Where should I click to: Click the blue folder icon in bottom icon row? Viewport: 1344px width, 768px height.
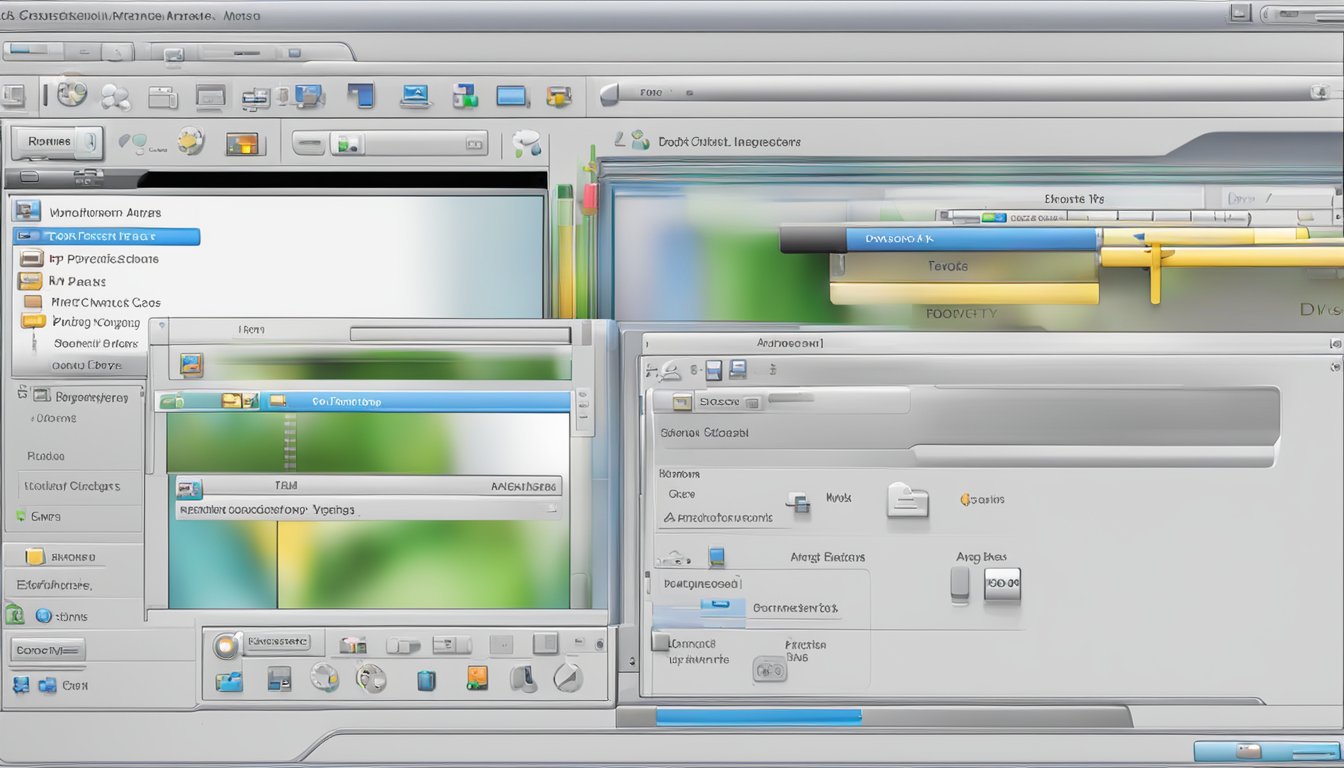tap(229, 681)
